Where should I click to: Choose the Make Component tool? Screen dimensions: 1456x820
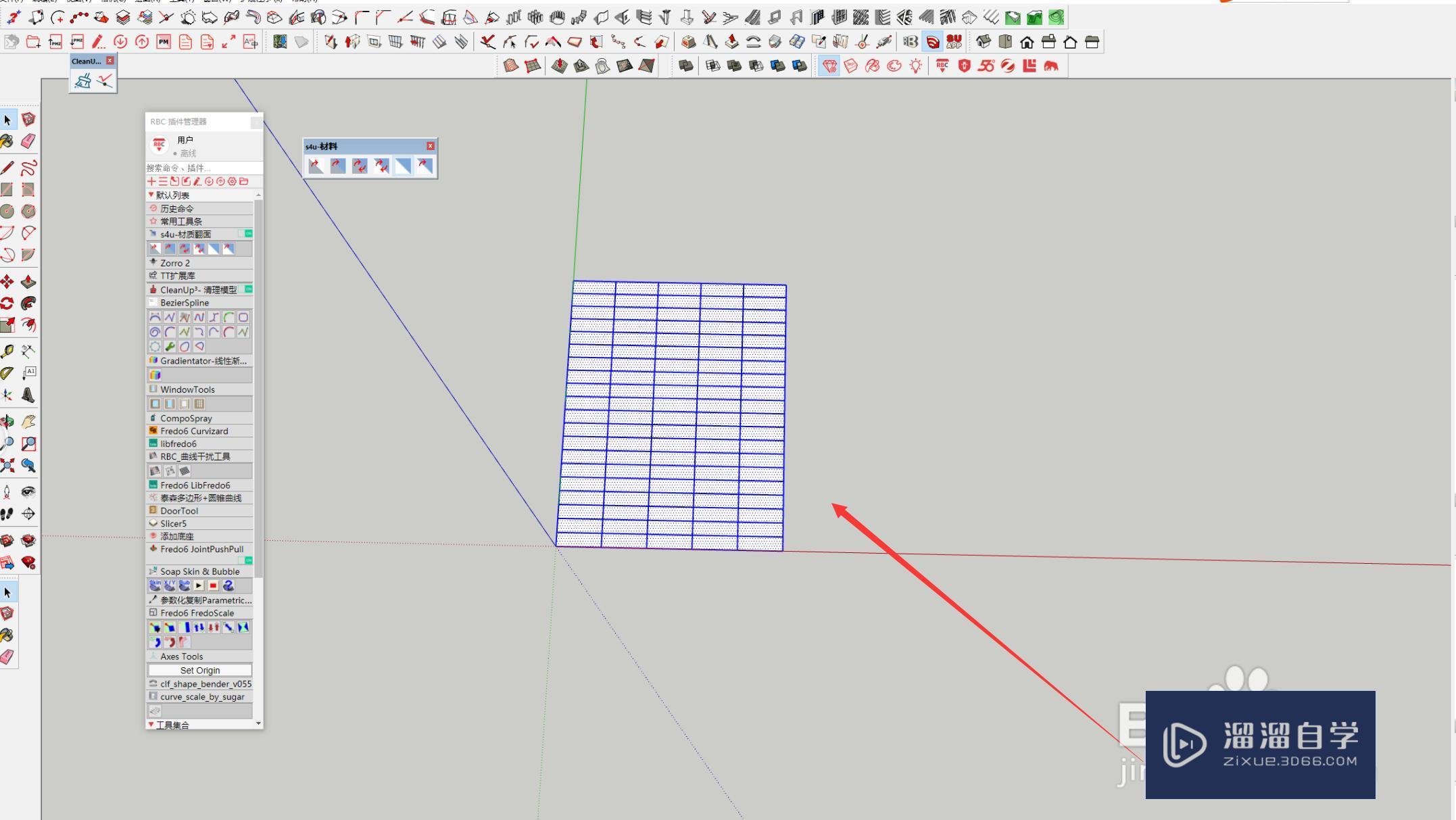(28, 120)
